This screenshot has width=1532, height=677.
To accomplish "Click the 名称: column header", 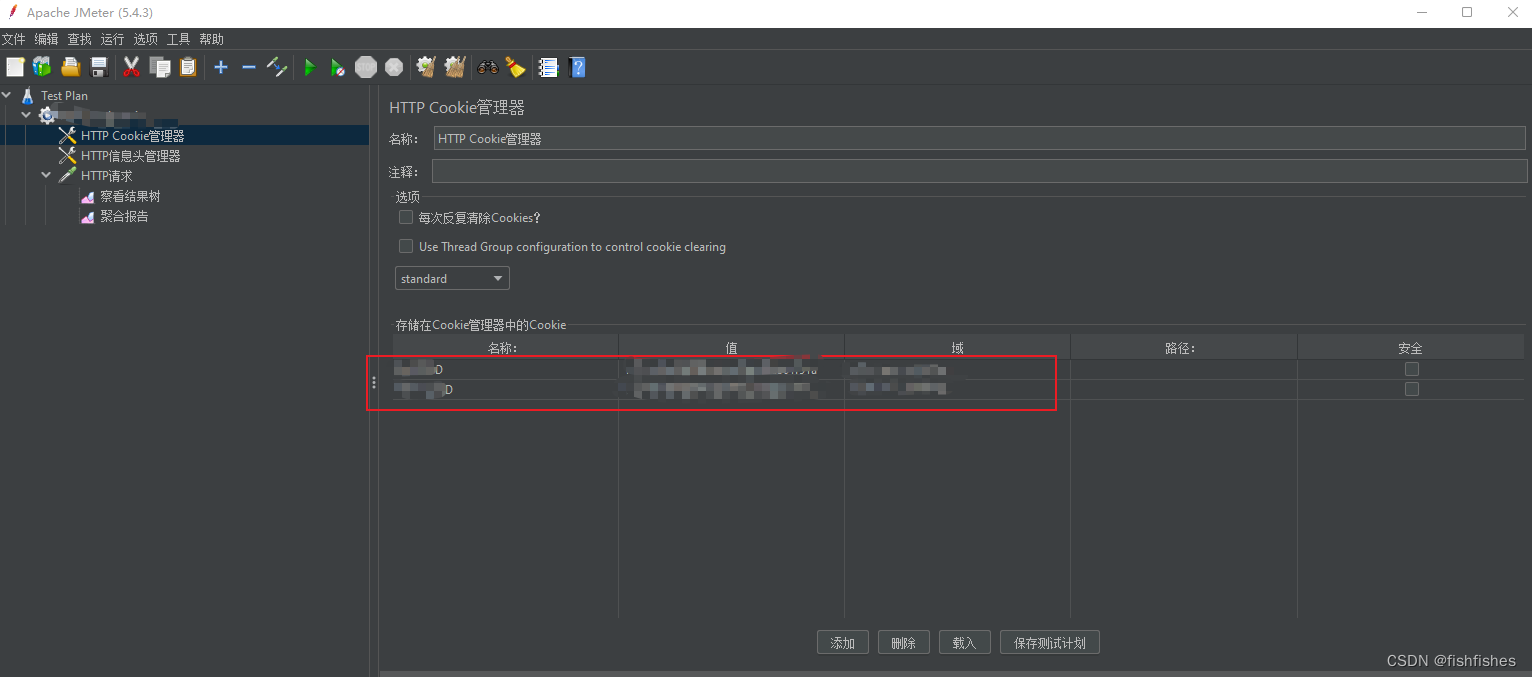I will coord(504,348).
